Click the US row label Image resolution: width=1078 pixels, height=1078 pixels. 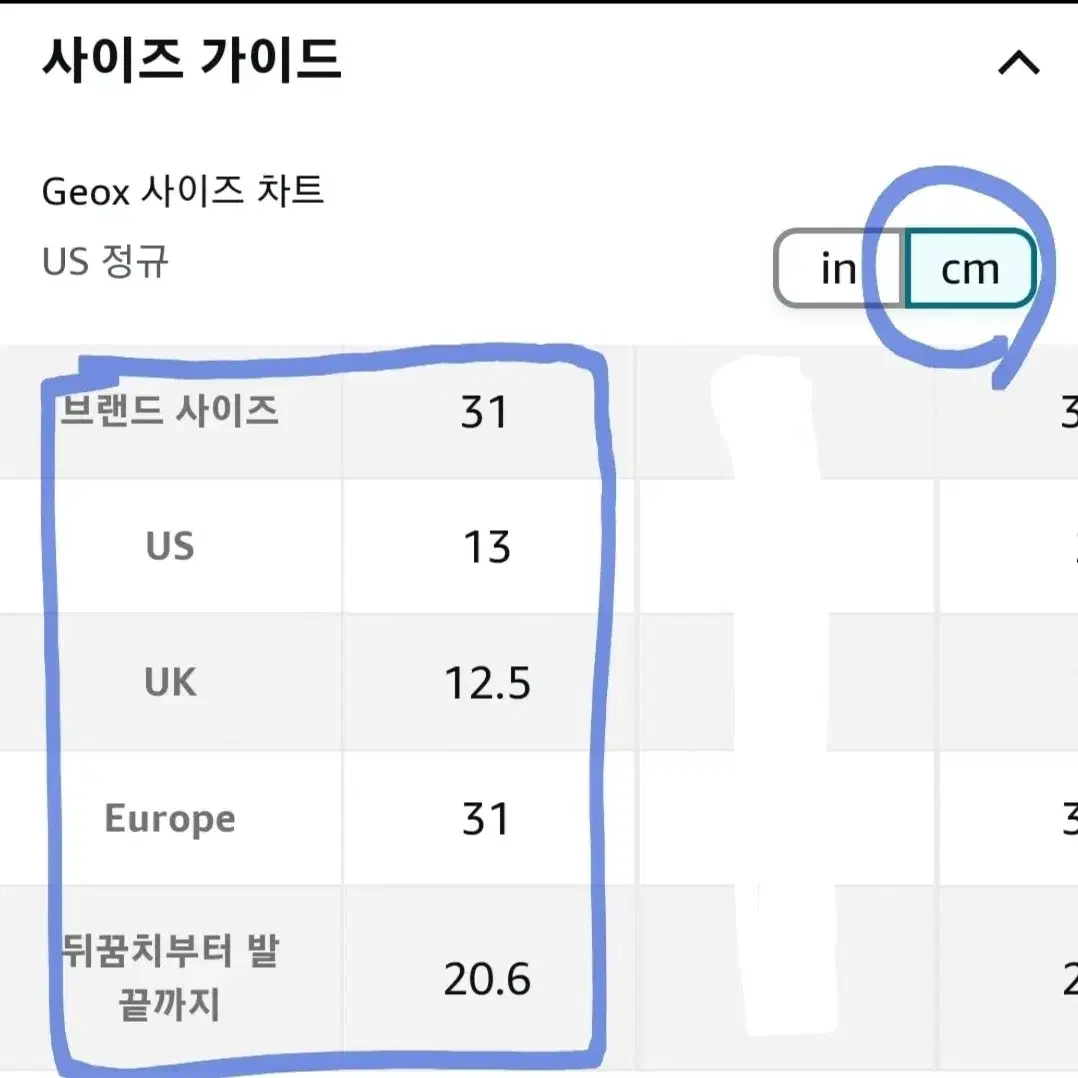[170, 546]
